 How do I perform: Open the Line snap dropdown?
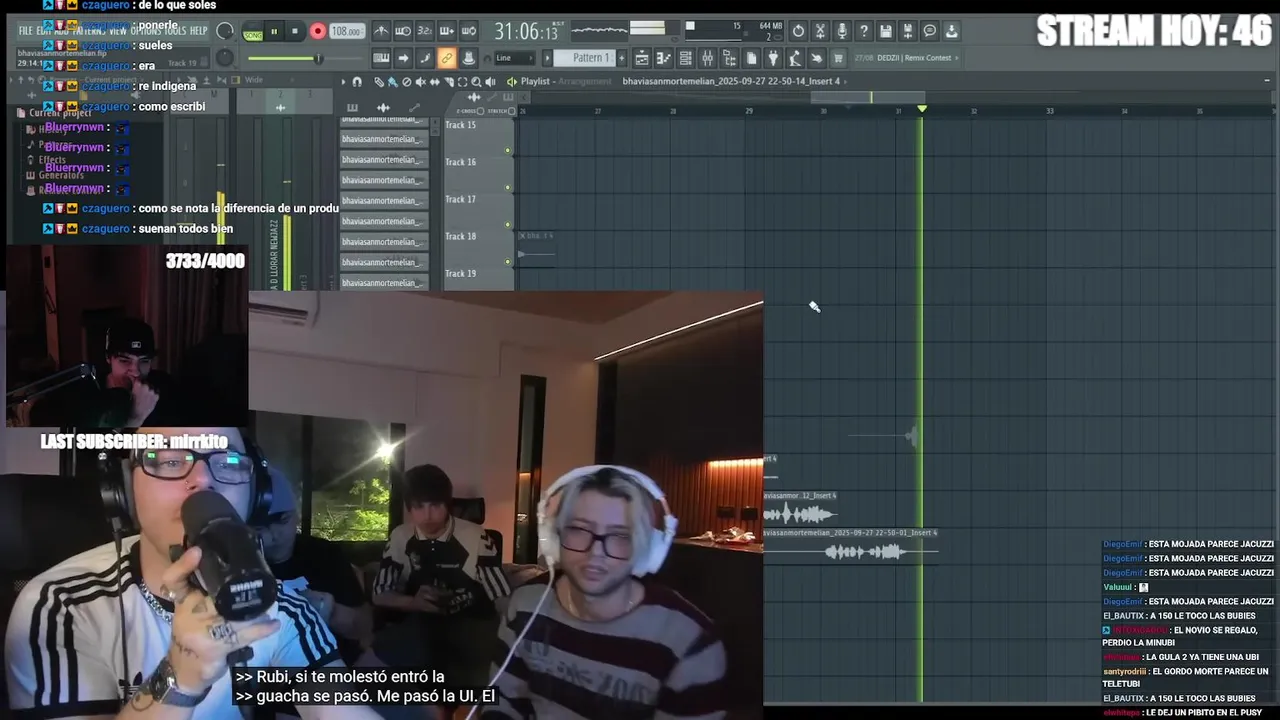(514, 58)
